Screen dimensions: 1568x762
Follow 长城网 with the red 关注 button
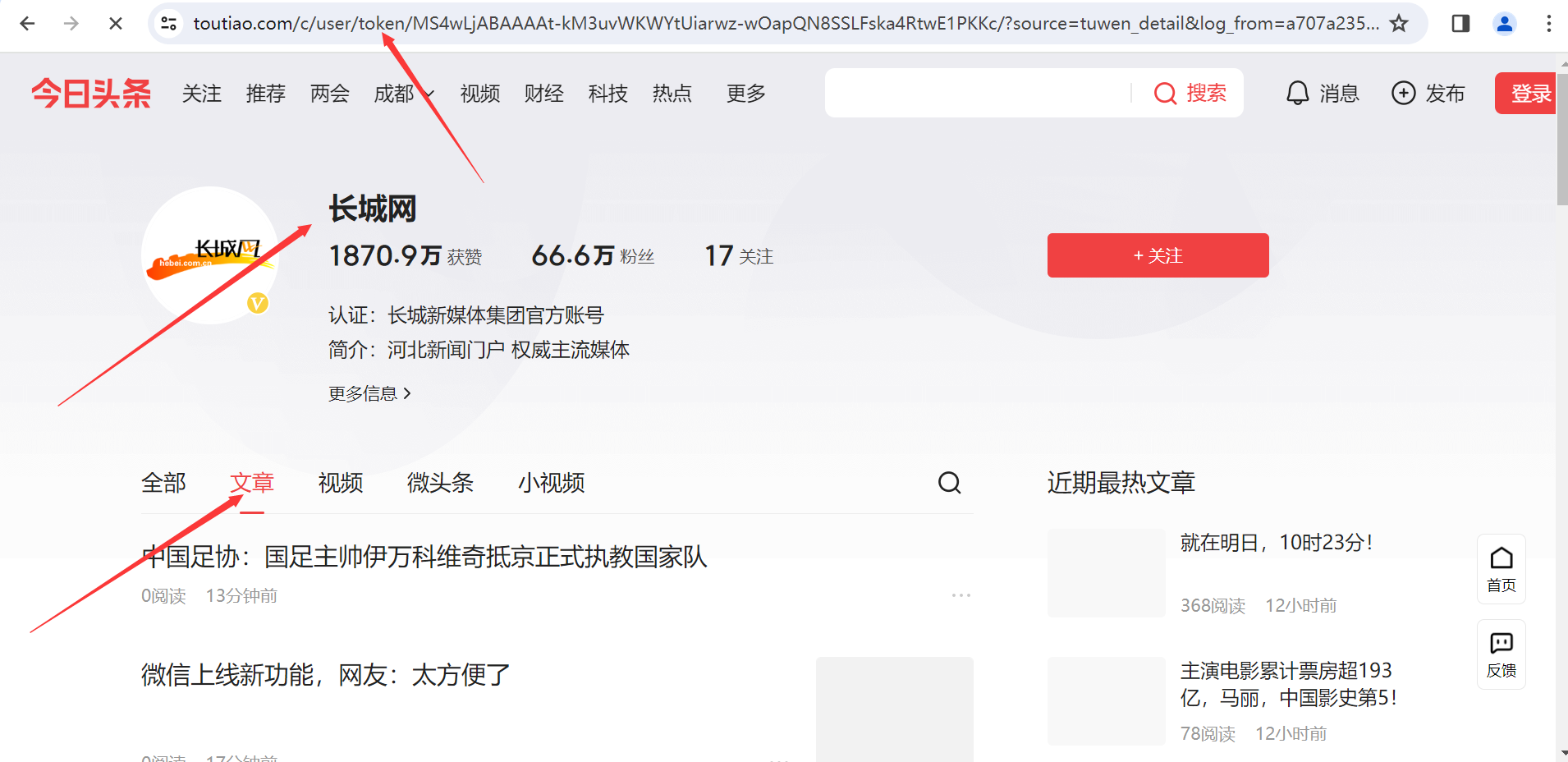[1158, 255]
